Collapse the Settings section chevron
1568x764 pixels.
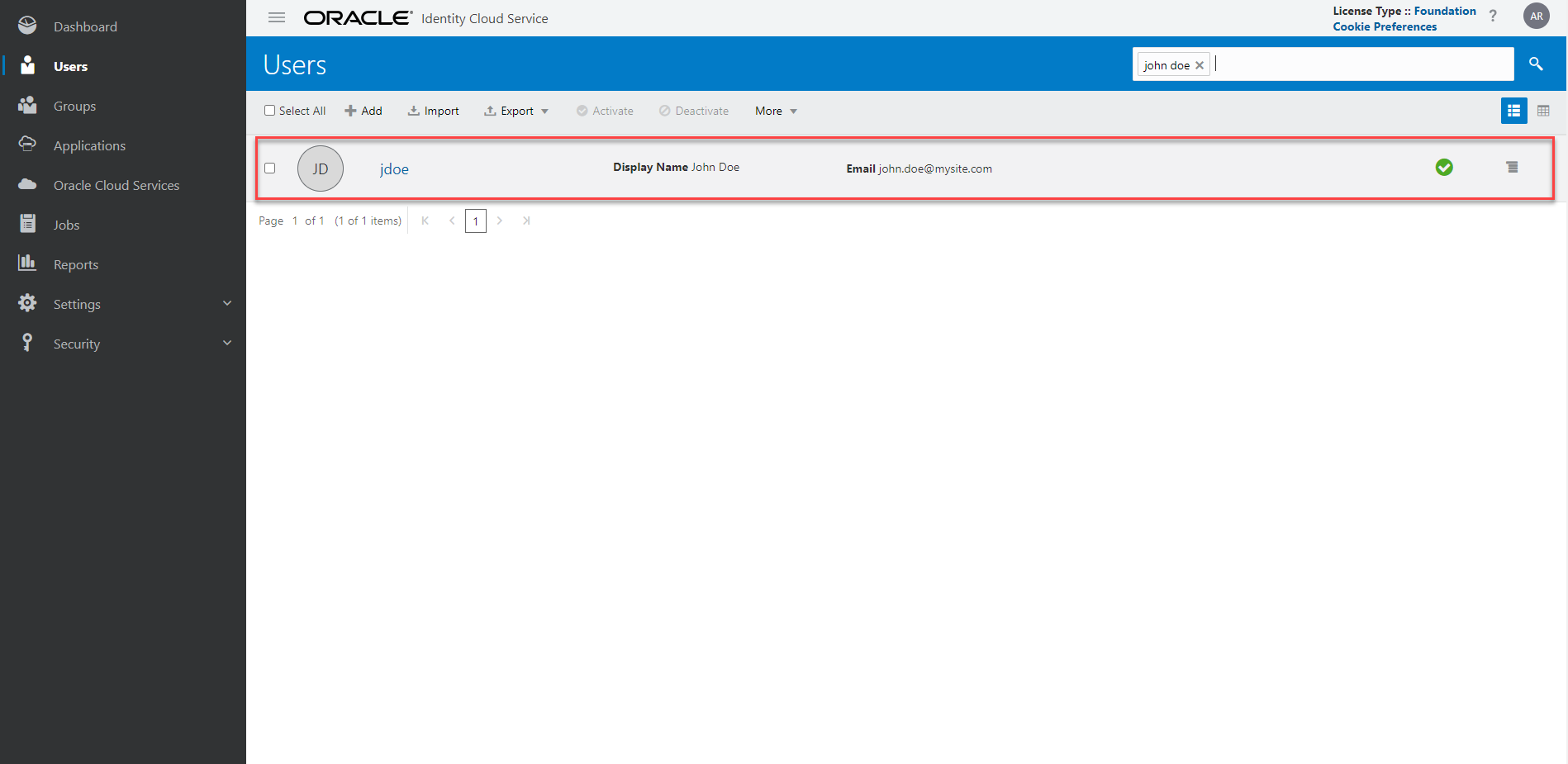pos(227,303)
